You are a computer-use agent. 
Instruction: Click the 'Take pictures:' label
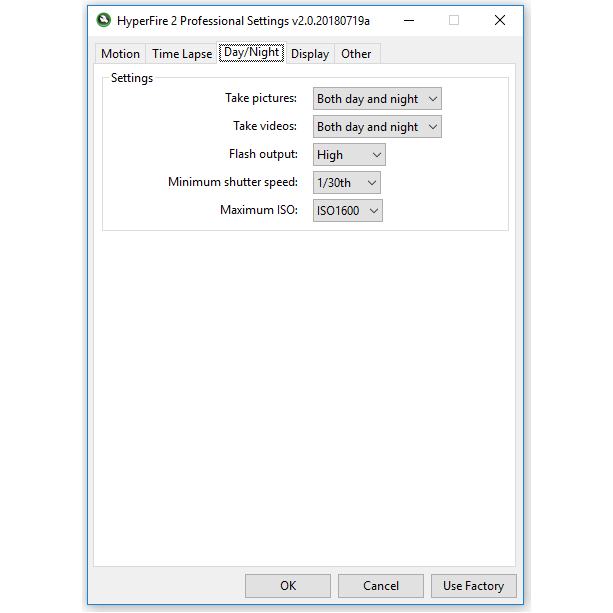(261, 98)
